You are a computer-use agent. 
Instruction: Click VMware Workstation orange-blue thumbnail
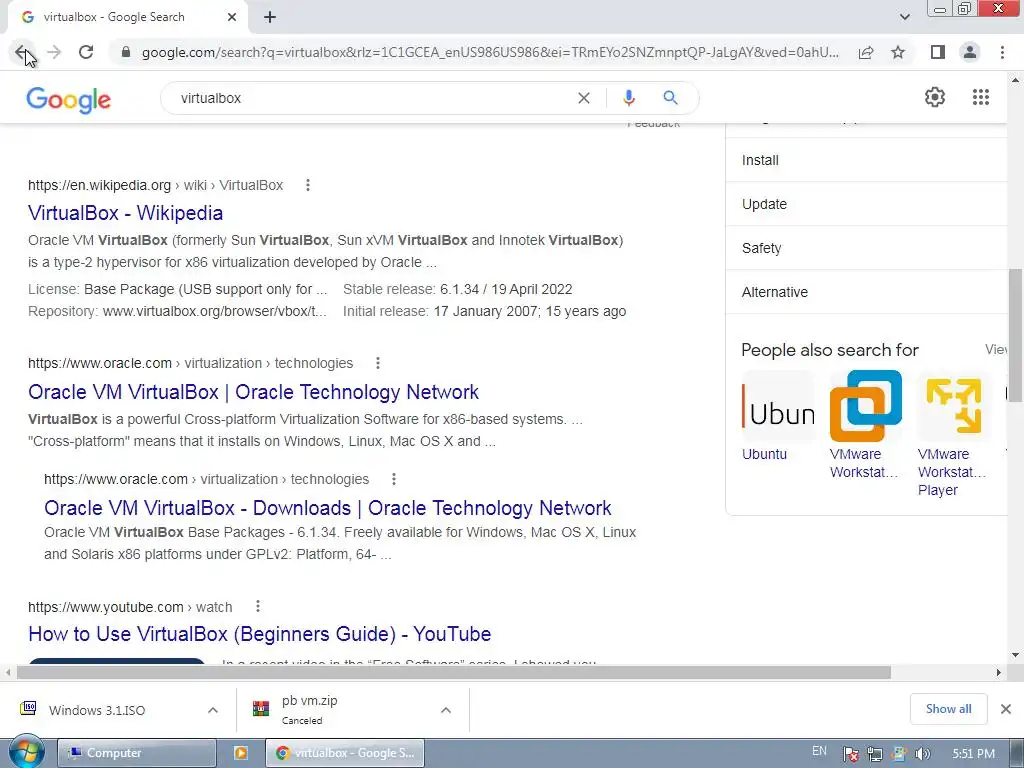(x=865, y=407)
